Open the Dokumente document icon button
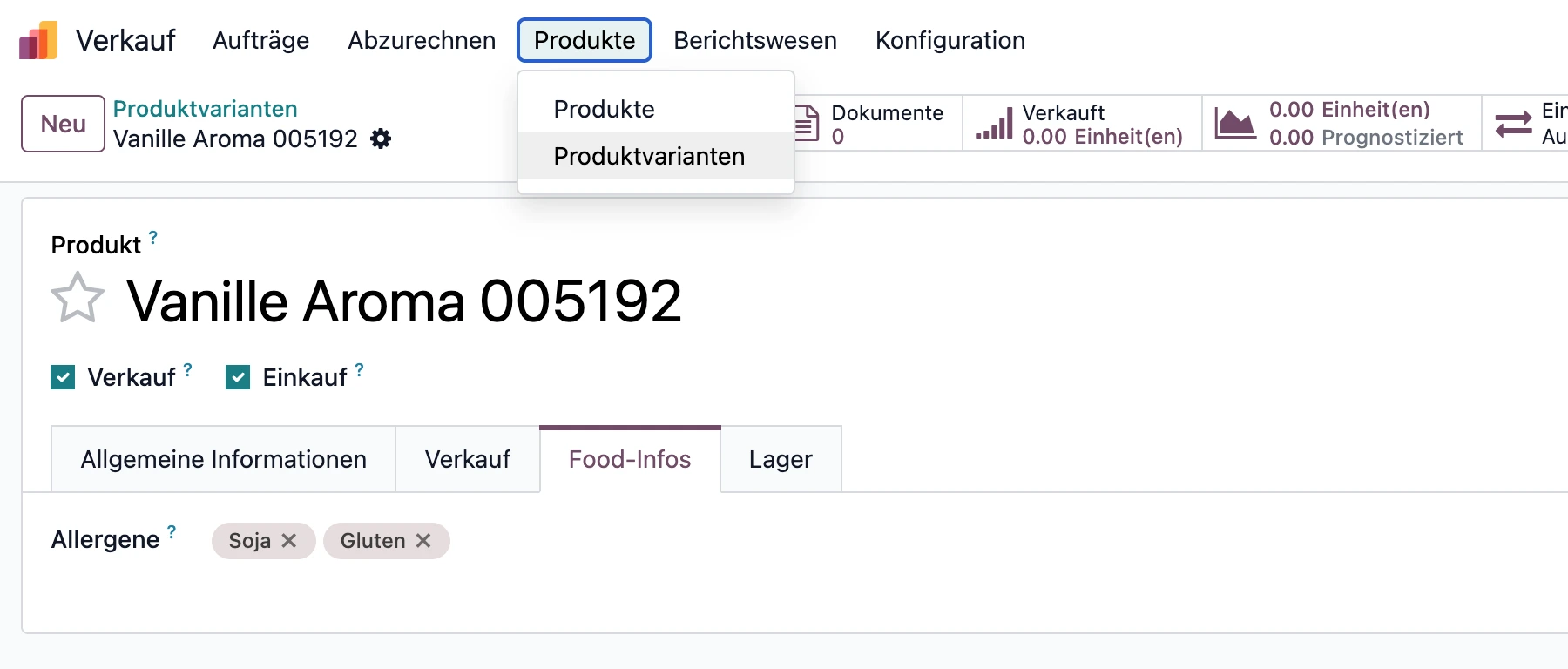Screen dimensions: 1568x669 pos(808,123)
